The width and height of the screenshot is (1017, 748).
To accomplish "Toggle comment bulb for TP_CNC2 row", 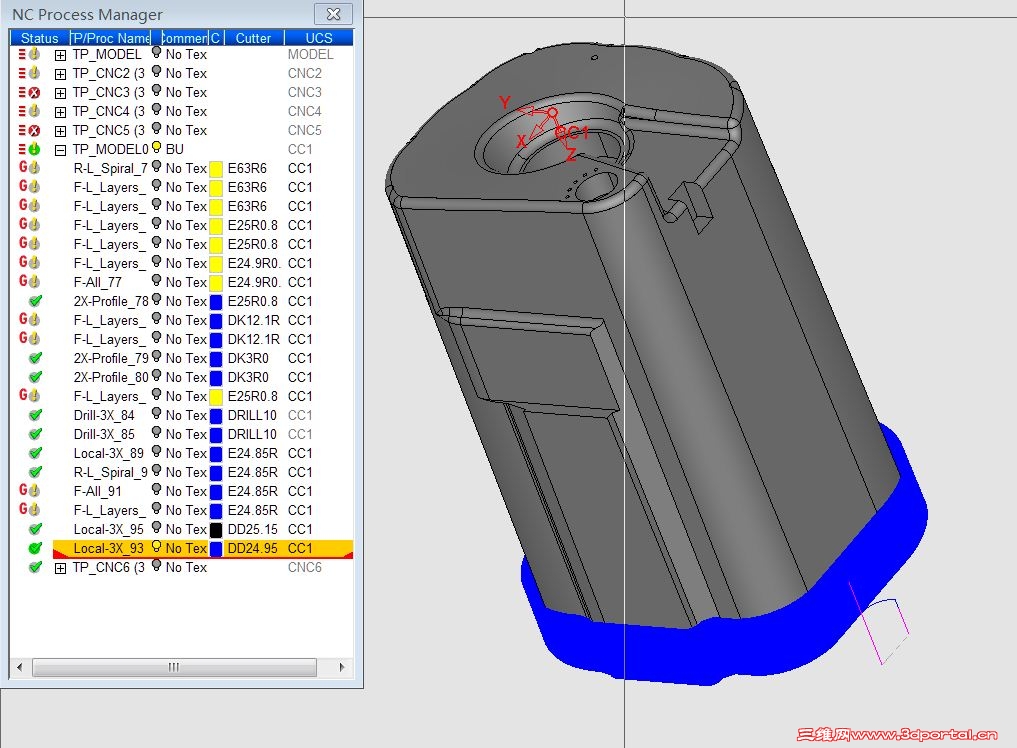I will [156, 71].
